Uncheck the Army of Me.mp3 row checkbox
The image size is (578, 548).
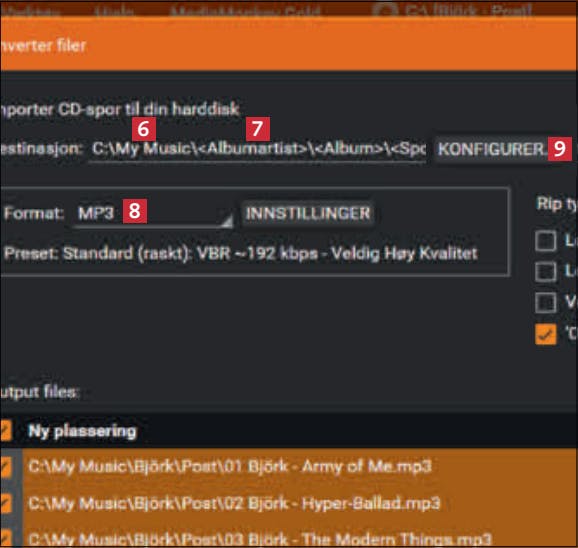pyautogui.click(x=5, y=467)
